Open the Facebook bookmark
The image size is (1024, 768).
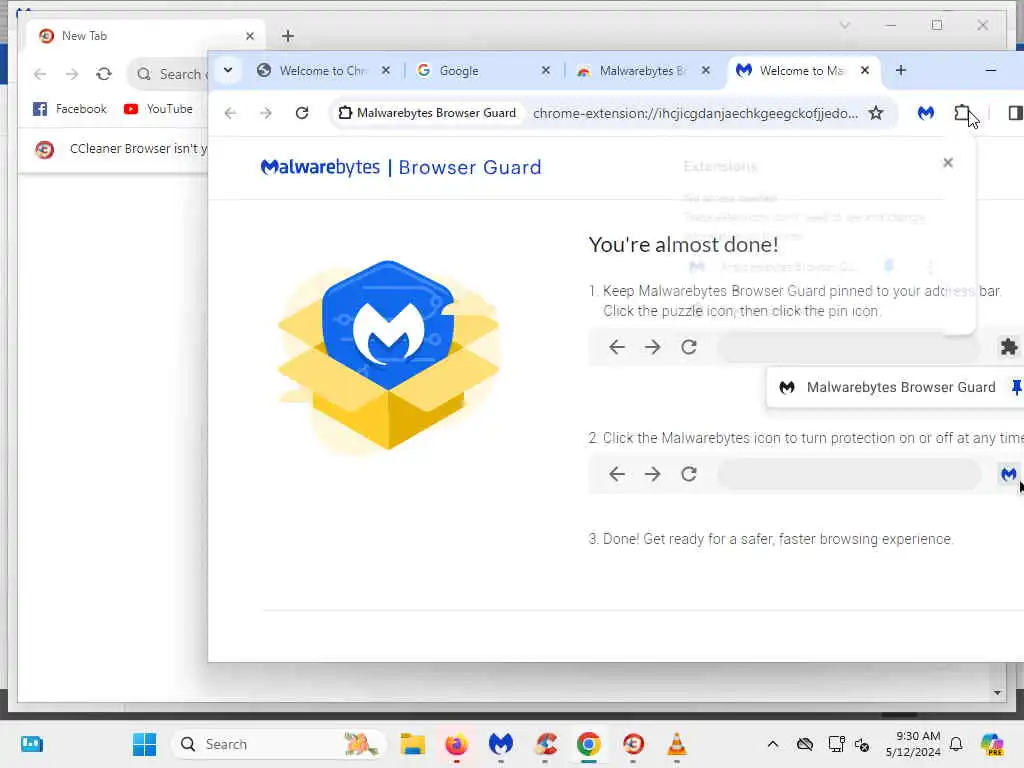point(69,108)
